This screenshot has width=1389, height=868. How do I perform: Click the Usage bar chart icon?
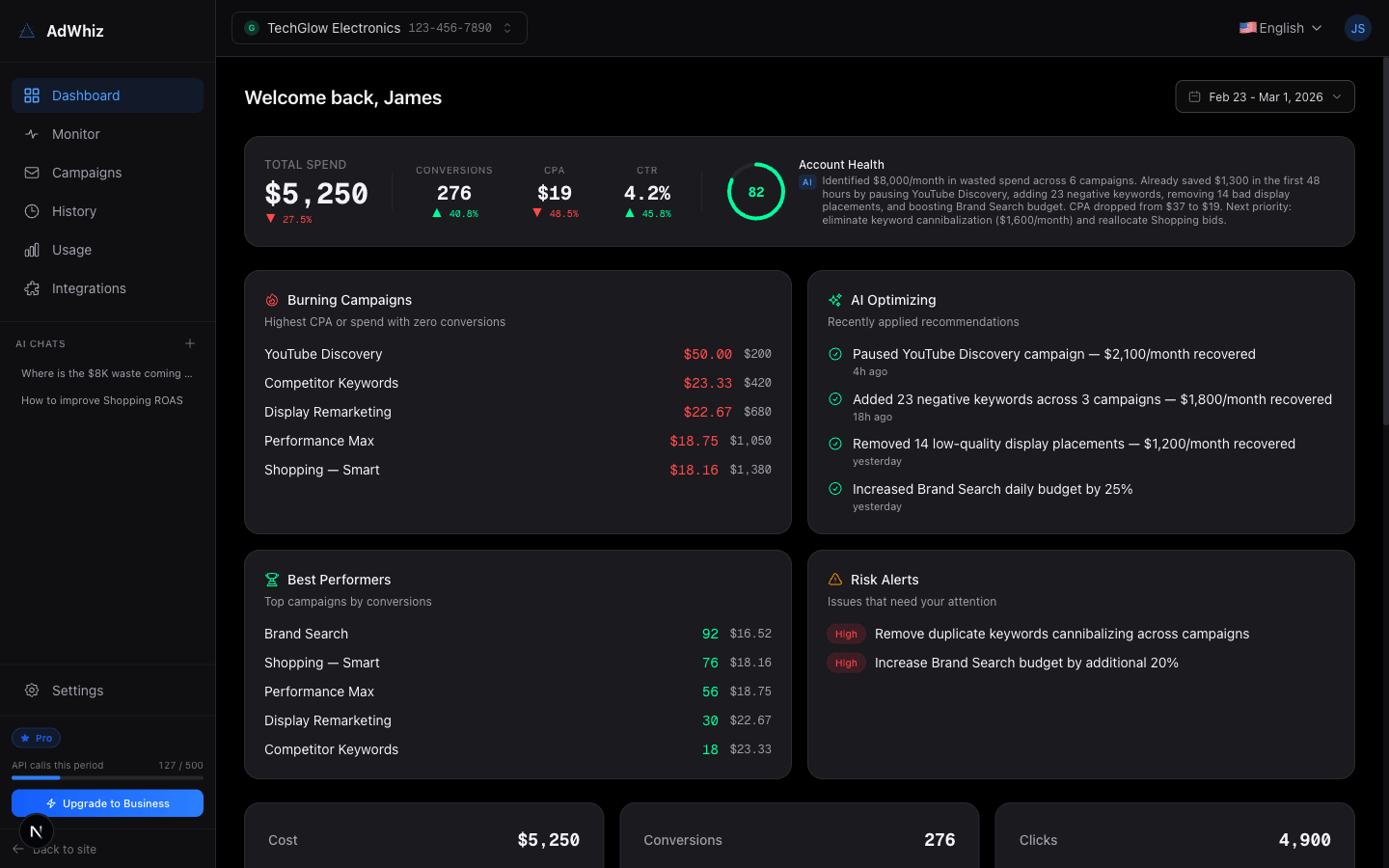32,250
